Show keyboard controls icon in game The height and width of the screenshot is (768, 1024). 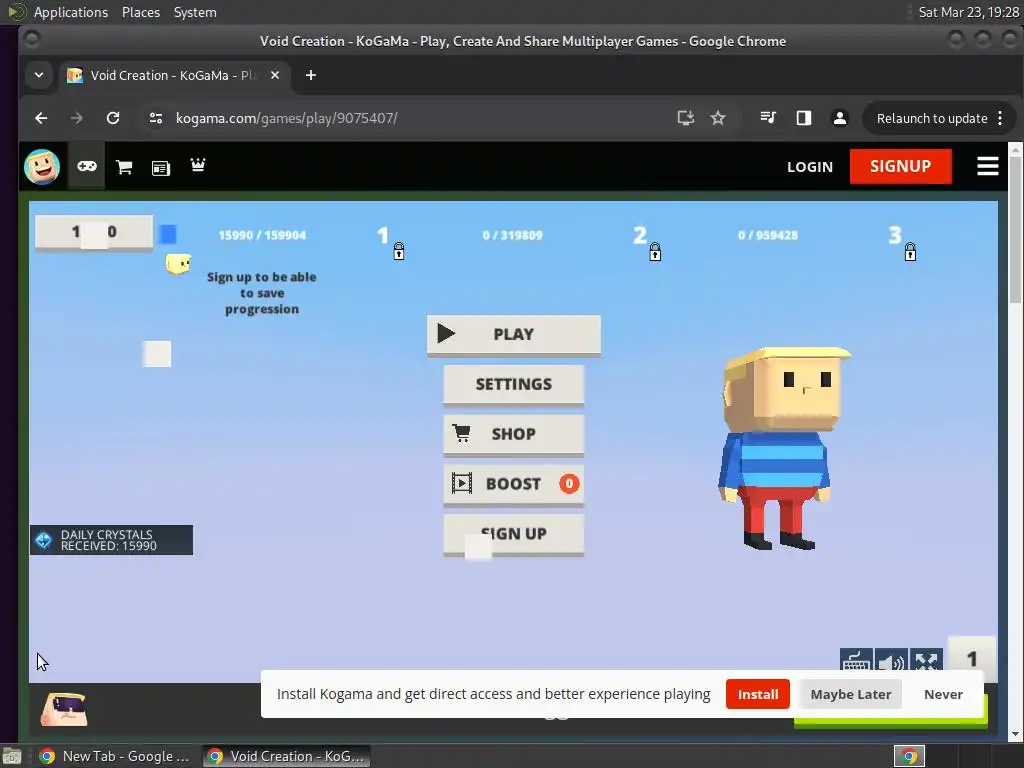(x=856, y=661)
